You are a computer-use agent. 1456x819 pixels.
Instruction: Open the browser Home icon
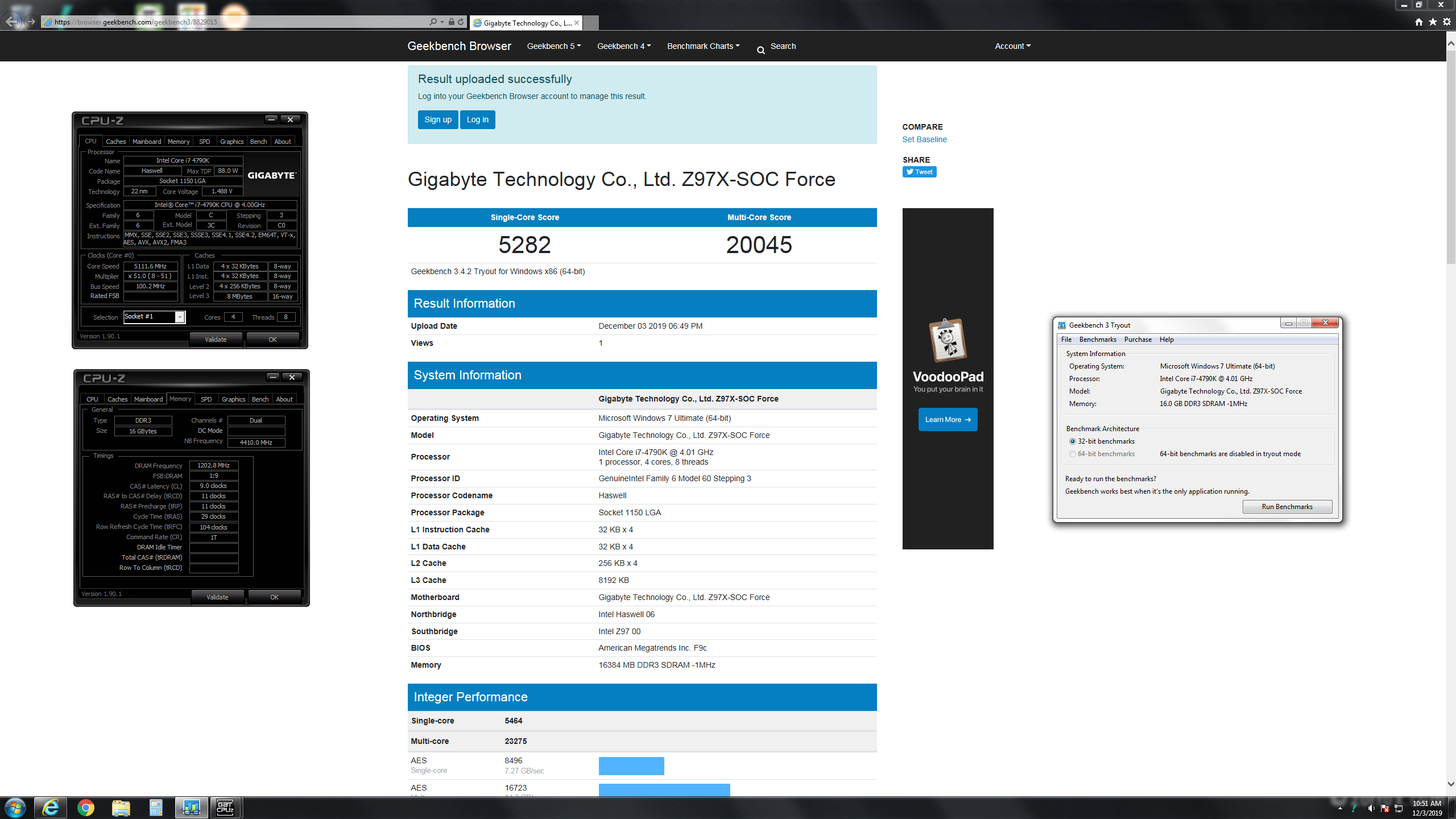pyautogui.click(x=1419, y=22)
